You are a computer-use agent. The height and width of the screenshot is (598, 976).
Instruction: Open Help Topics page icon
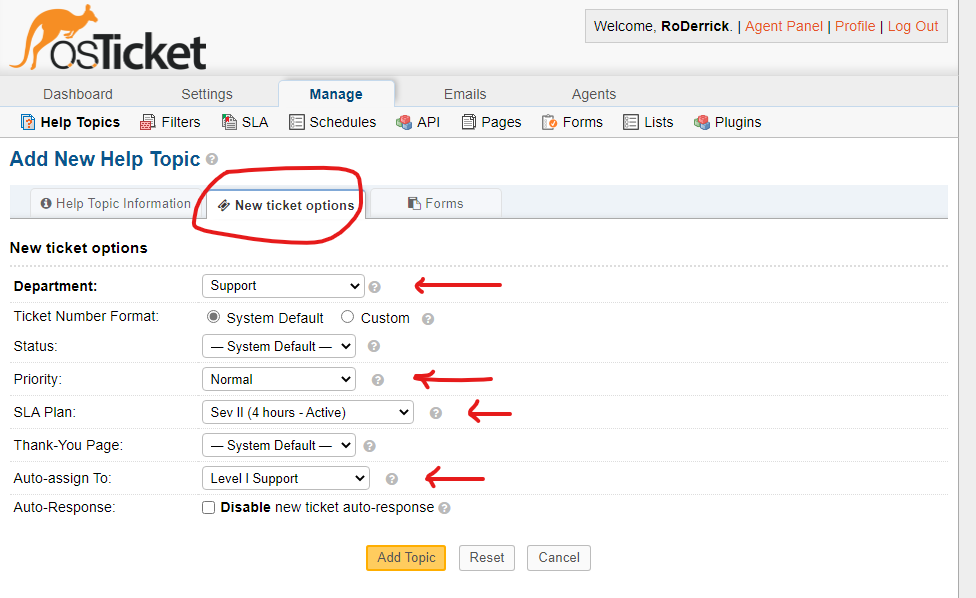[x=28, y=122]
